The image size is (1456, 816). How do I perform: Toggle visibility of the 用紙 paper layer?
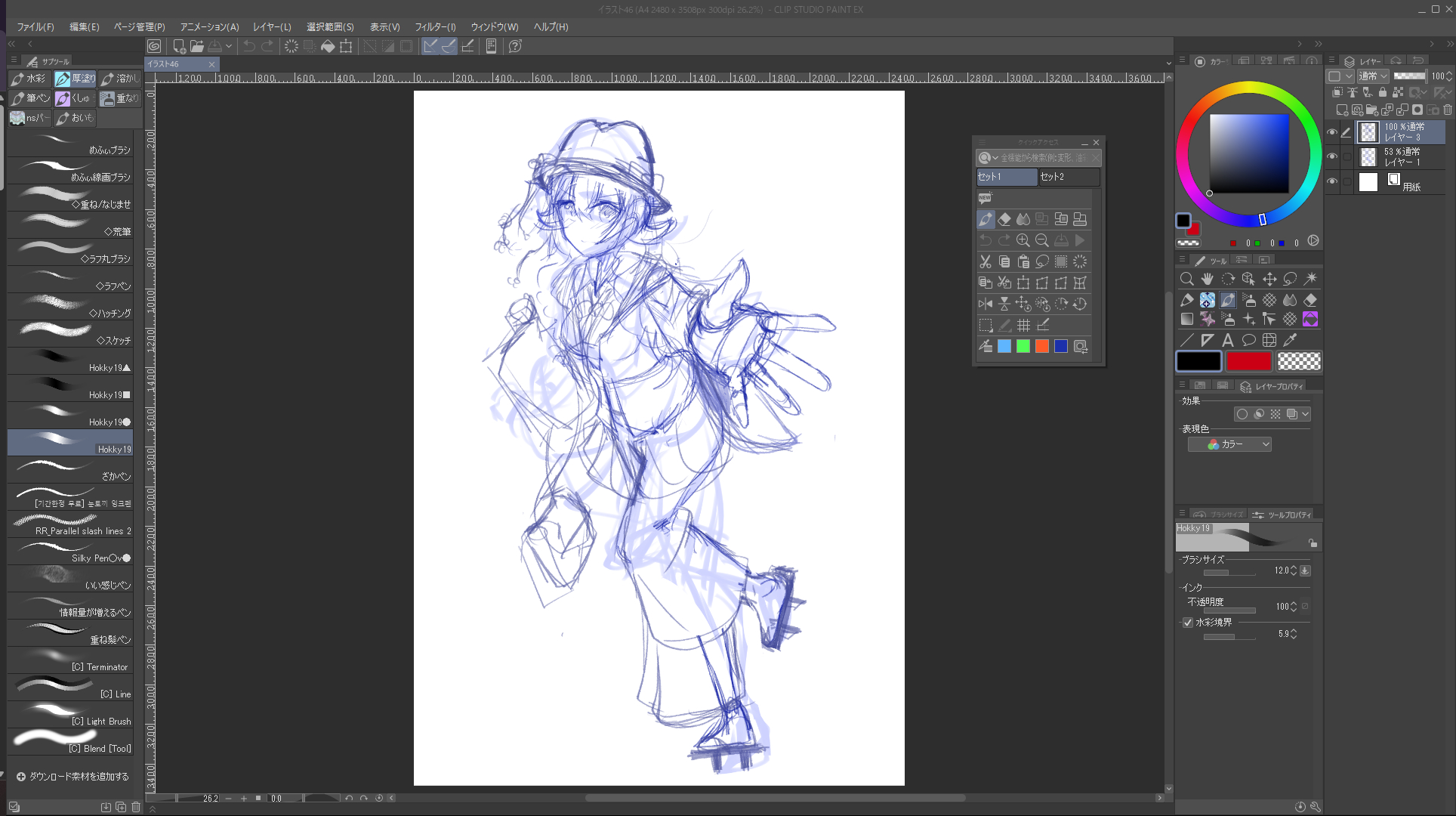pos(1332,181)
